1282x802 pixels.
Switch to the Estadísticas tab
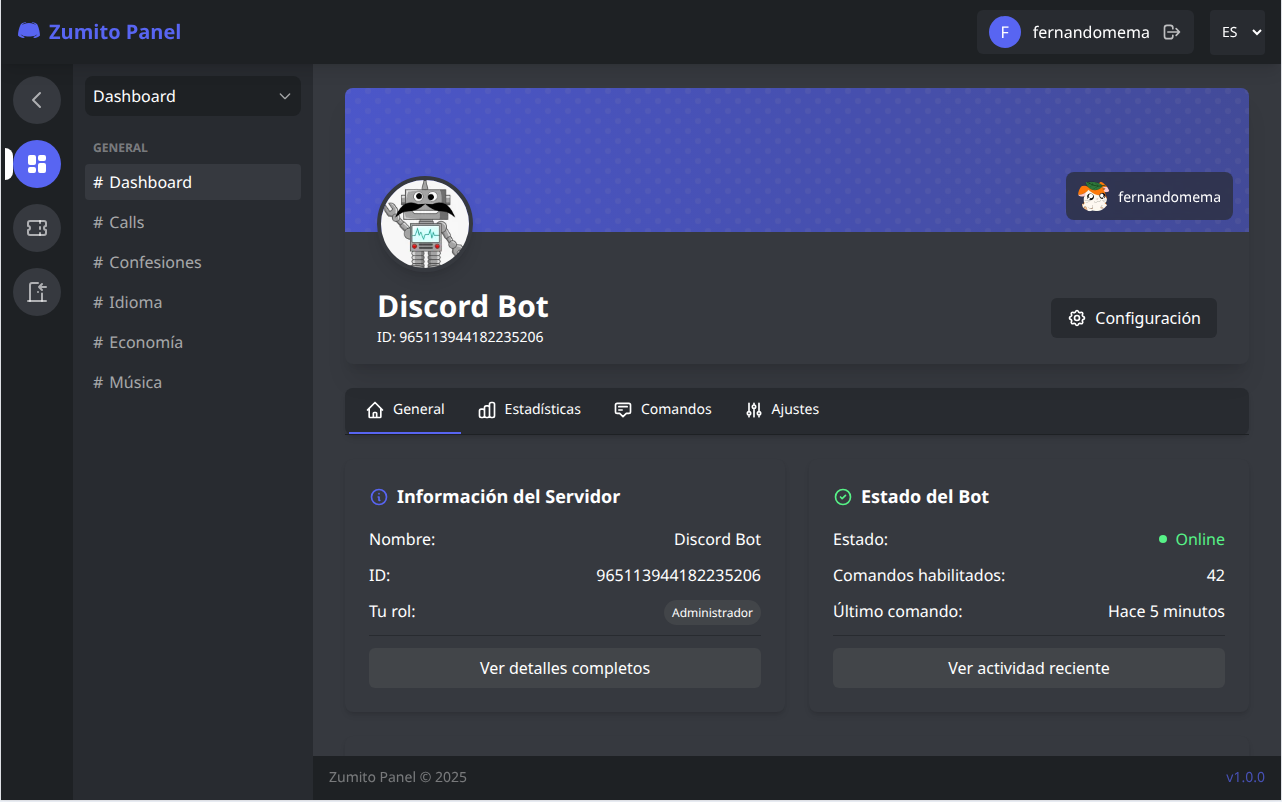pyautogui.click(x=529, y=410)
